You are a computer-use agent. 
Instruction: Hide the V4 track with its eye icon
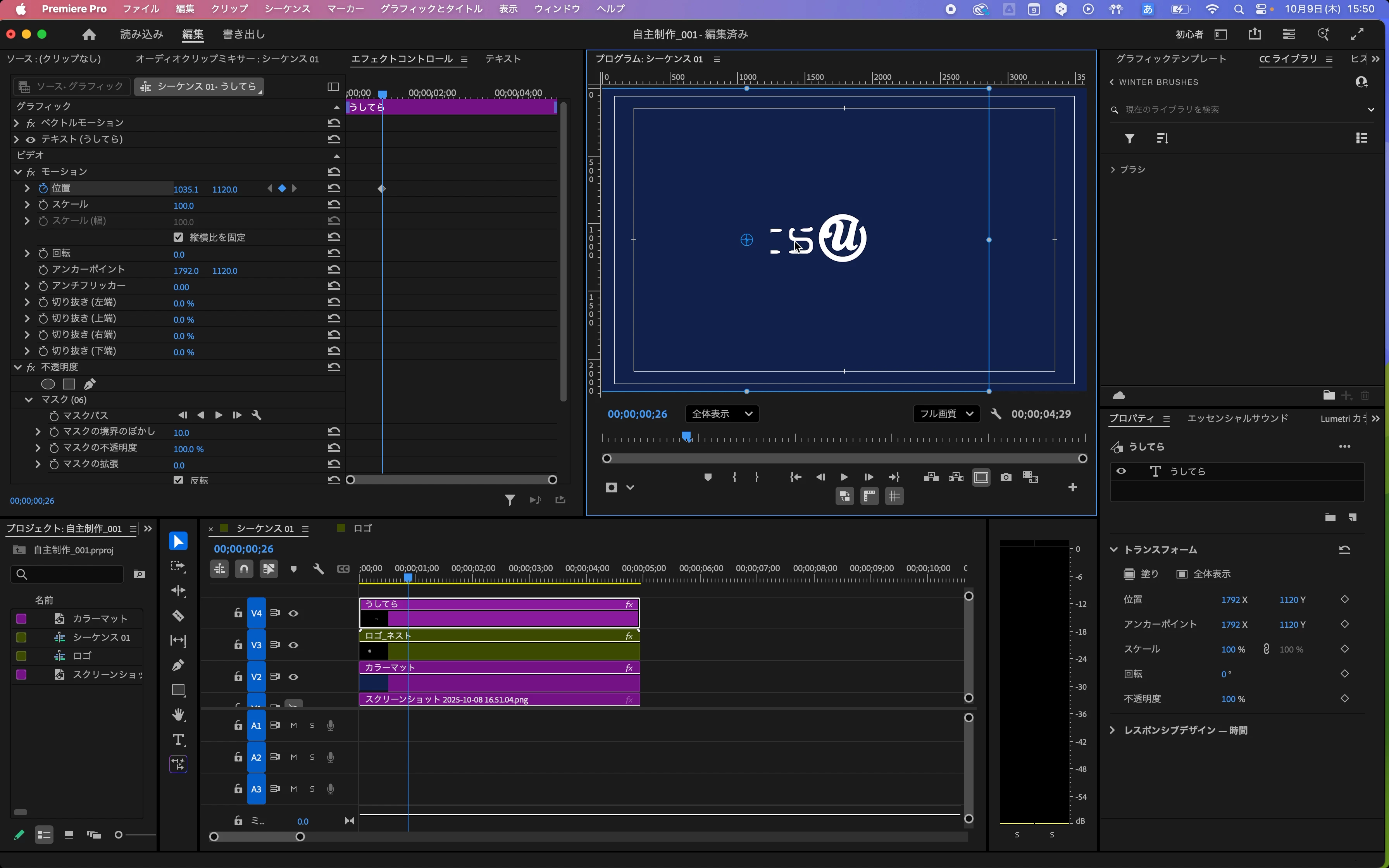tap(293, 613)
